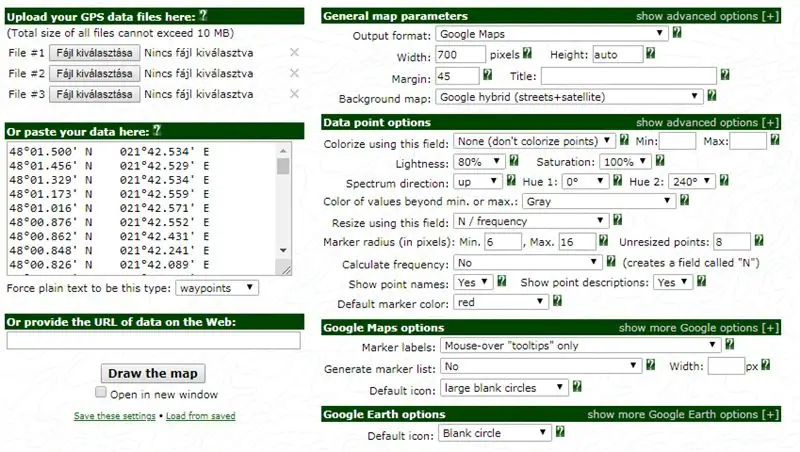Open help icon beside Marker radius Max
Image resolution: width=800 pixels, height=452 pixels.
[603, 240]
